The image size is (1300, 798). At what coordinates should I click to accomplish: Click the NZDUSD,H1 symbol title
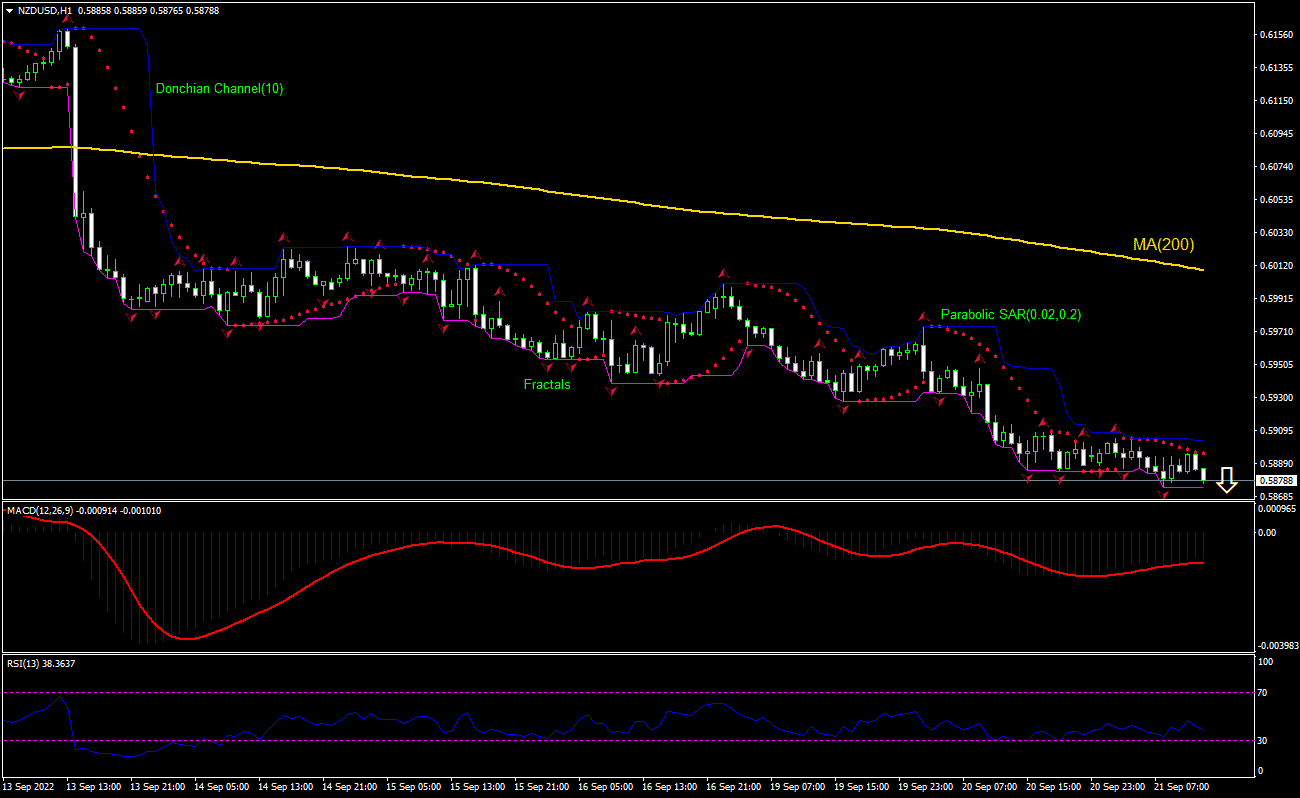point(45,10)
